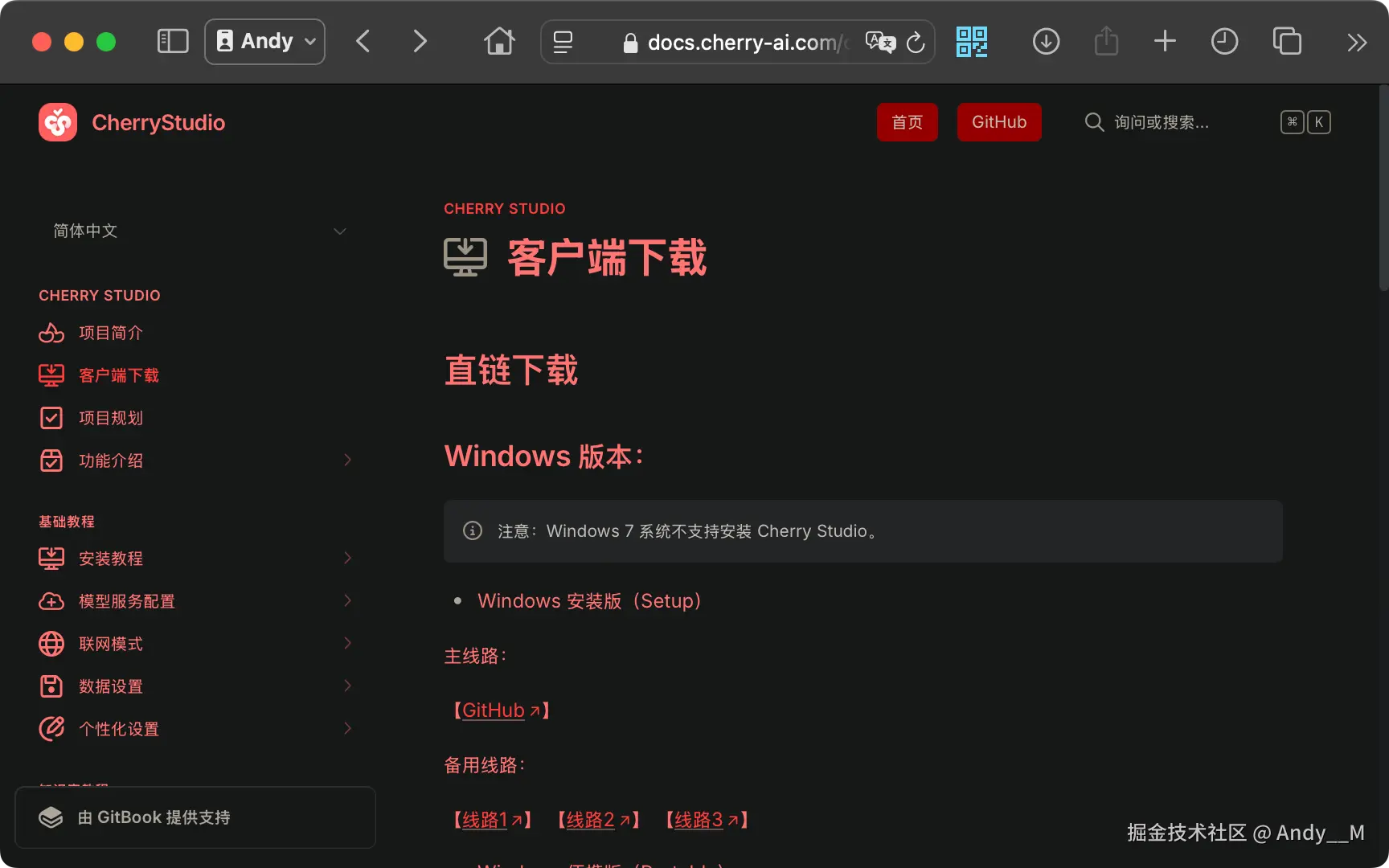Click the 个性化设置 edit icon
Viewport: 1389px width, 868px height.
[x=51, y=729]
